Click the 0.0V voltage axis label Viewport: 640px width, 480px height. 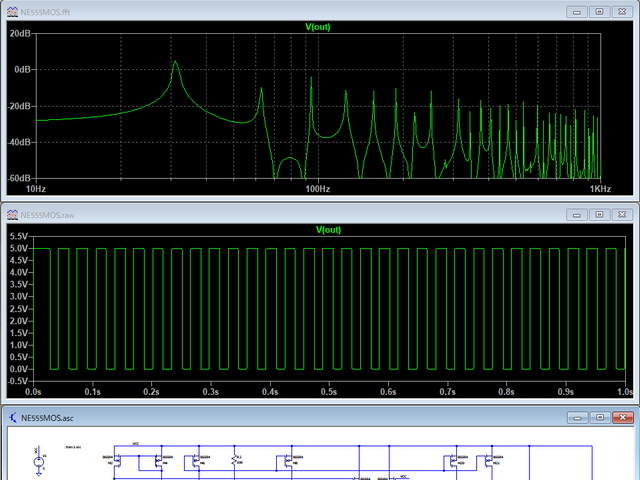[19, 369]
